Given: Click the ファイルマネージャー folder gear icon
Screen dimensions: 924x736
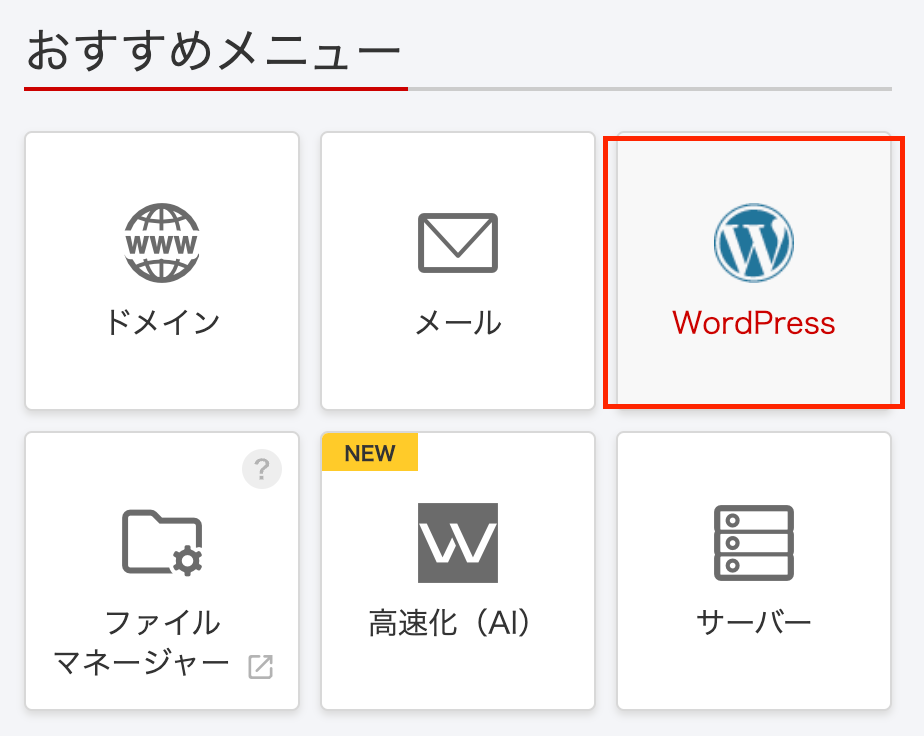Looking at the screenshot, I should click(x=162, y=543).
